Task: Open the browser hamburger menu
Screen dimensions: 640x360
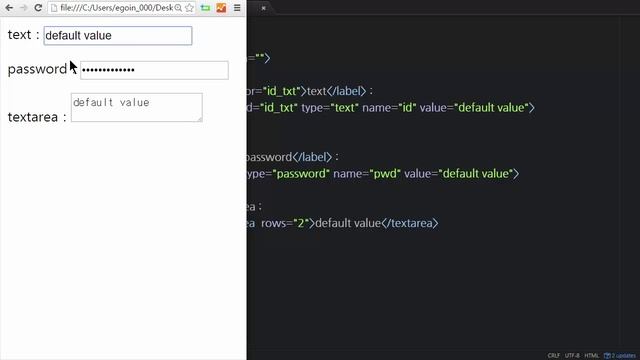Action: click(x=237, y=8)
